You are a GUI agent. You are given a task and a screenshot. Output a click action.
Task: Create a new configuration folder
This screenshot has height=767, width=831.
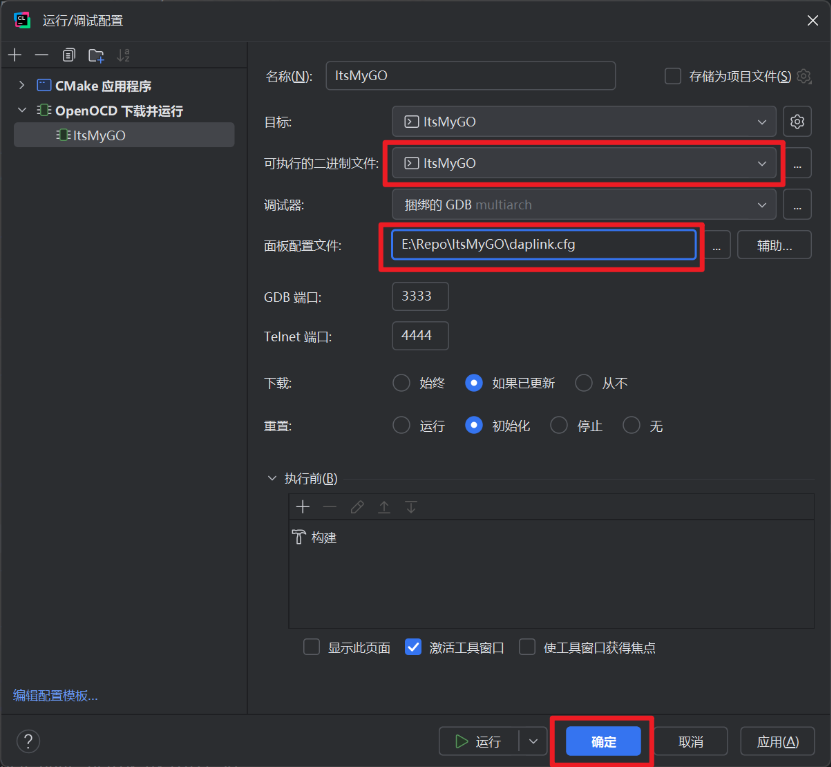click(96, 55)
